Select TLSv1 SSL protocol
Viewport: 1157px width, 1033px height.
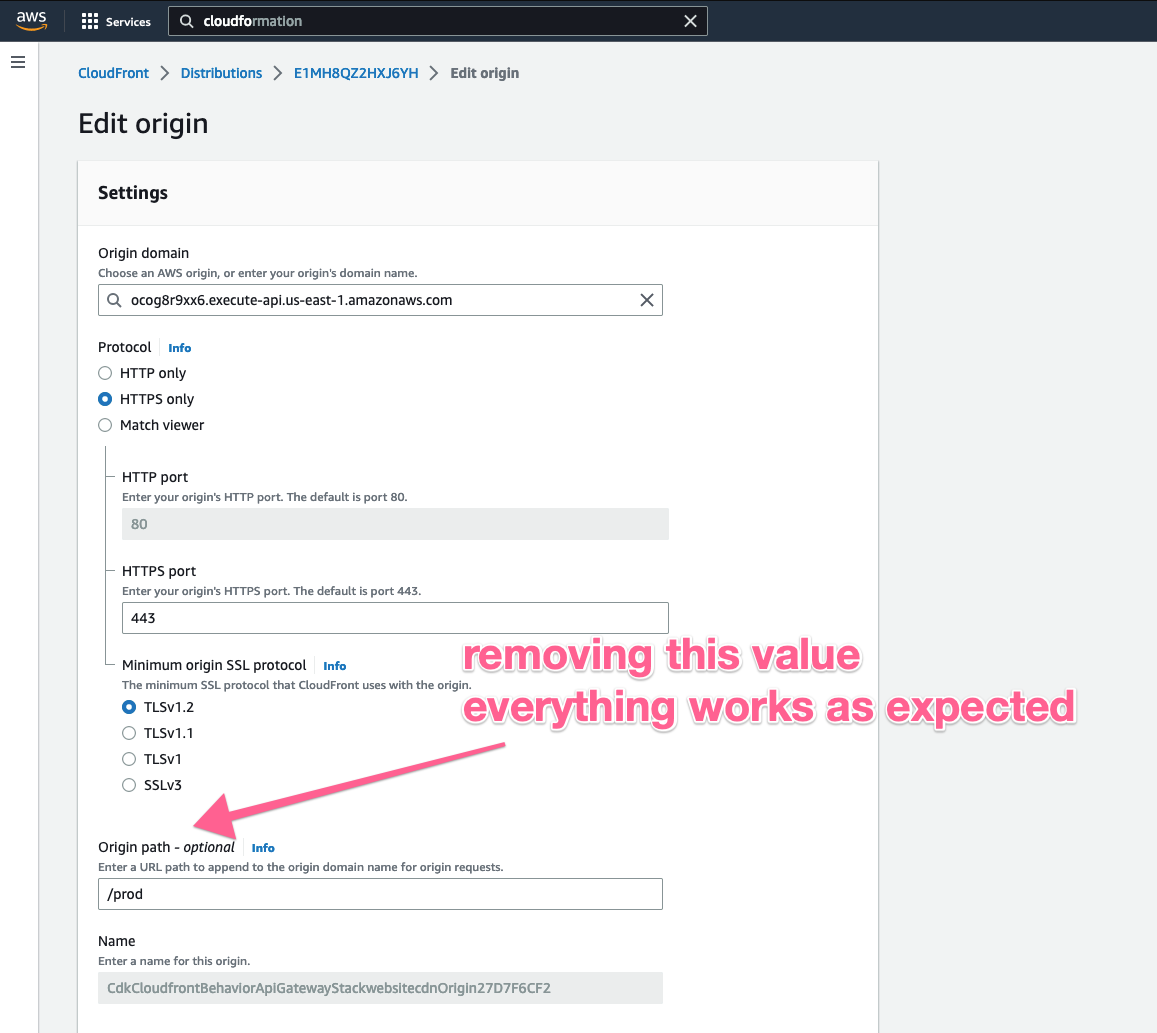pyautogui.click(x=129, y=759)
